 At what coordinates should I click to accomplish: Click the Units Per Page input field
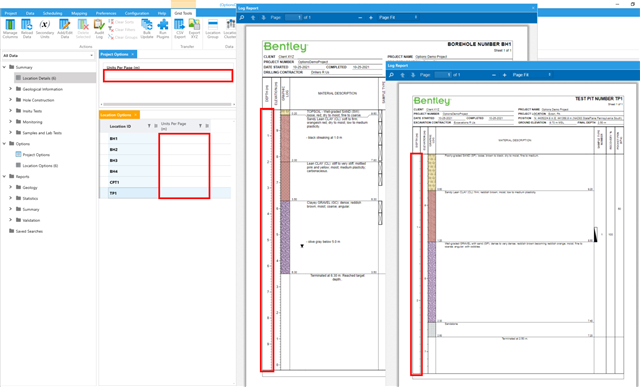click(168, 76)
